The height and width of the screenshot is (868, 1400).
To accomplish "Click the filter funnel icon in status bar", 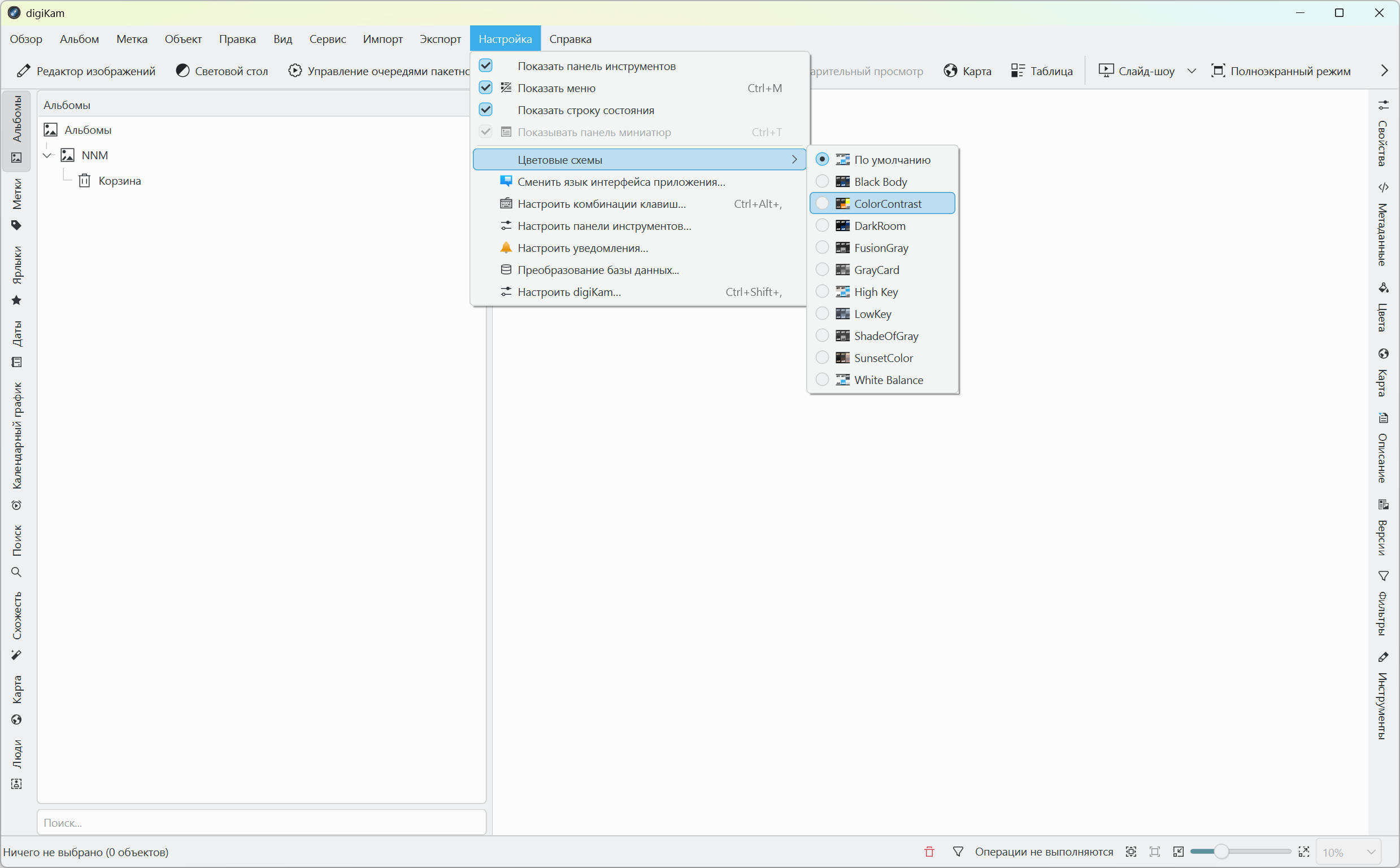I will [x=958, y=852].
